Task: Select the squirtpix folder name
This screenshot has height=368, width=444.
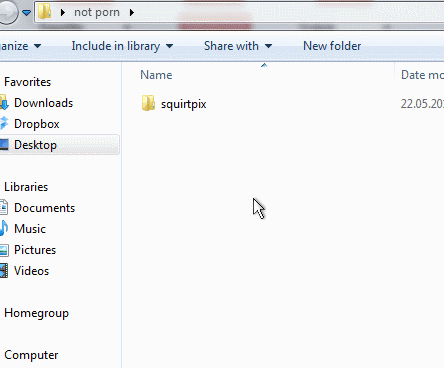Action: coord(184,104)
